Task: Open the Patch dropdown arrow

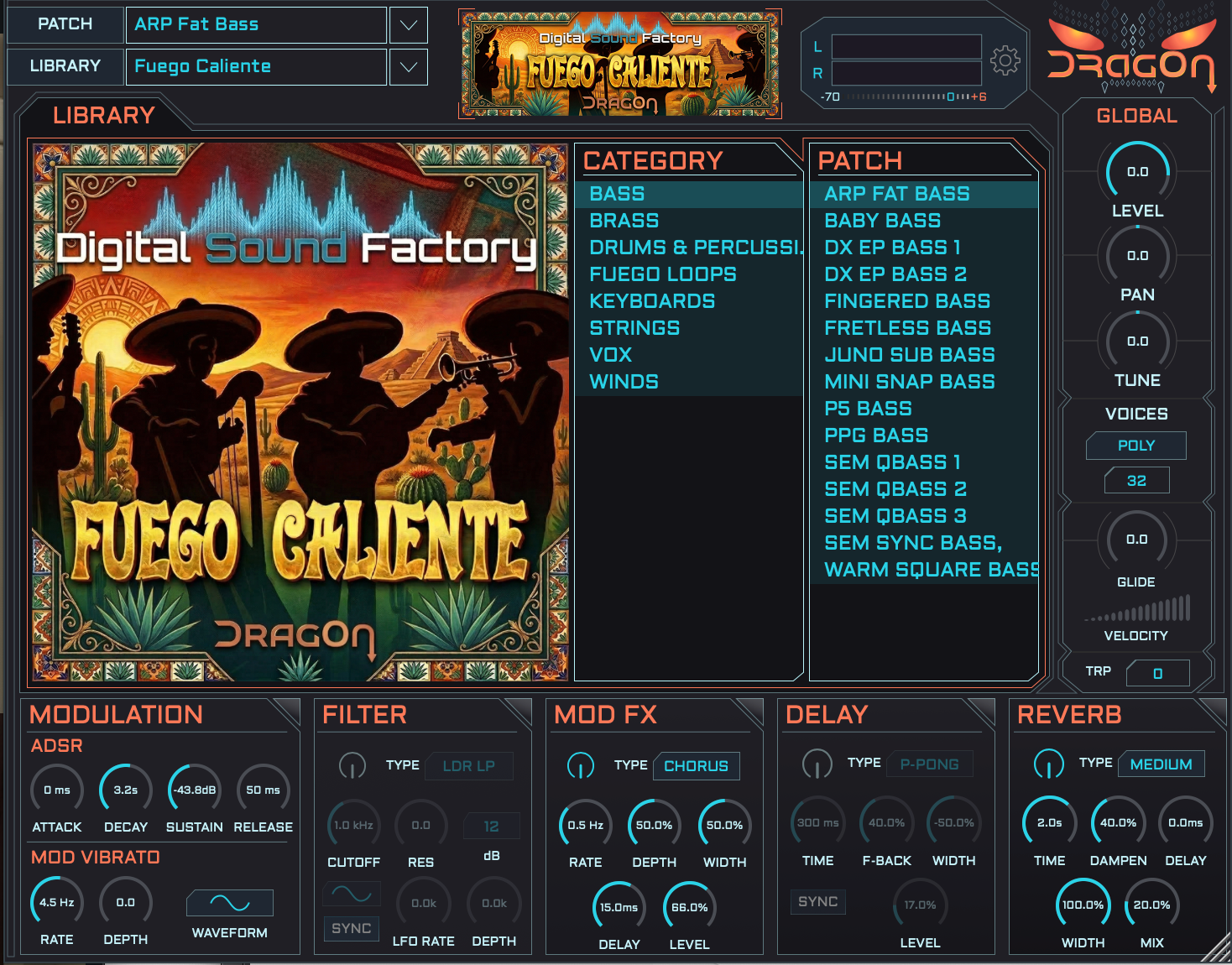Action: pyautogui.click(x=409, y=25)
